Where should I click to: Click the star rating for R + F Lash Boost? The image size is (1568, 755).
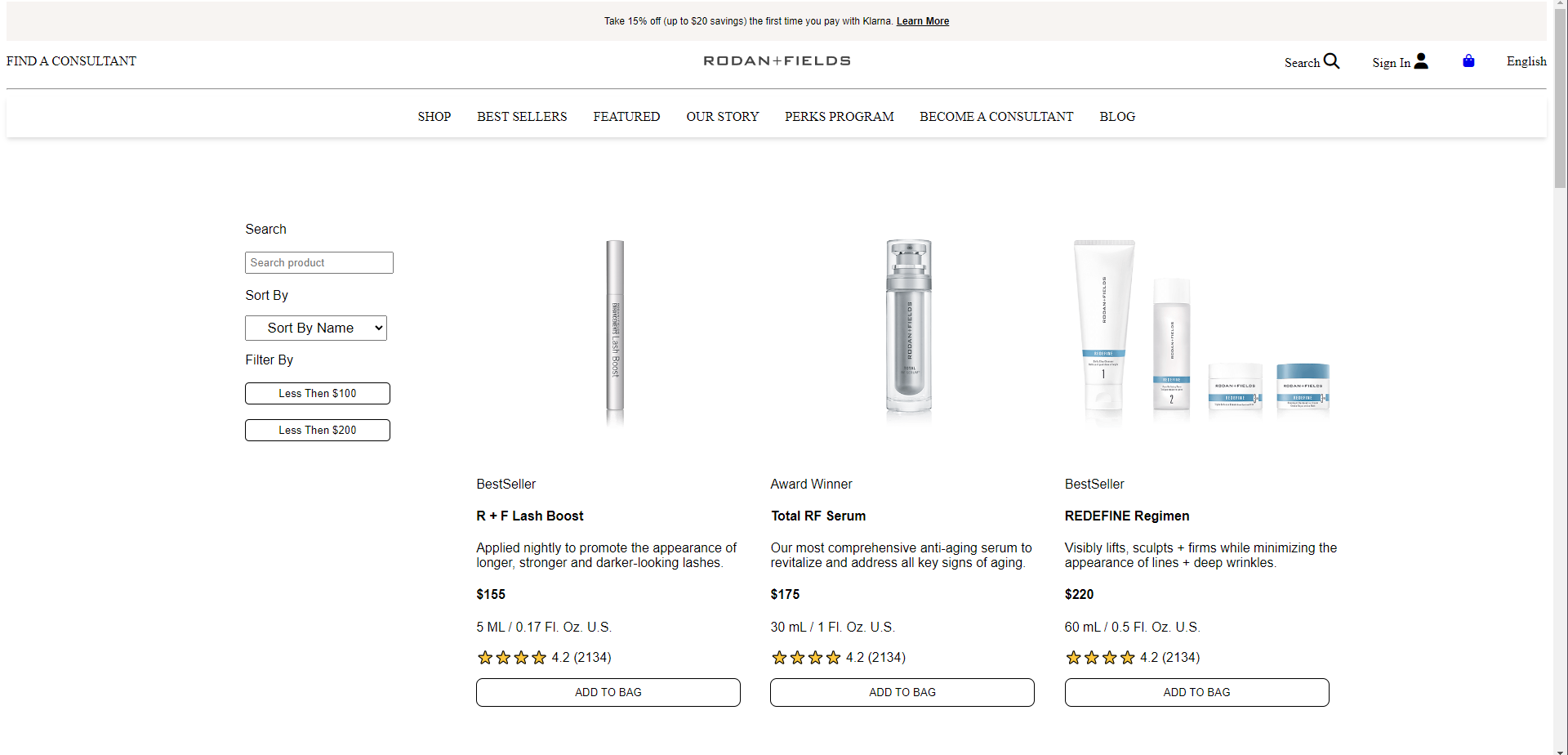tap(511, 657)
